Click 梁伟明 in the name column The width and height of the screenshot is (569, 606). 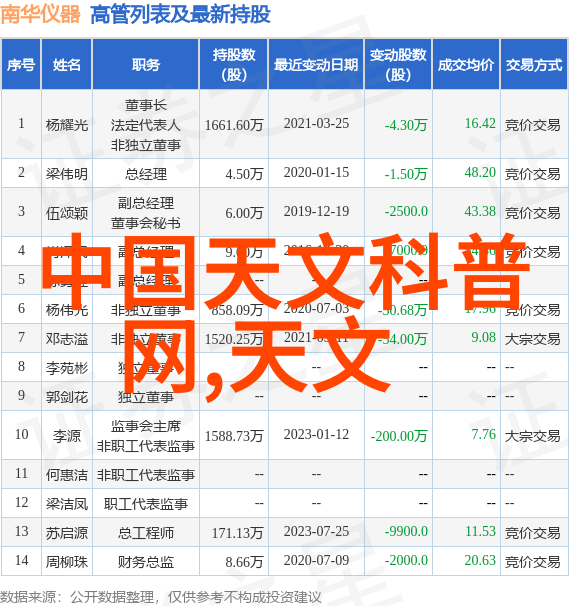pos(67,174)
